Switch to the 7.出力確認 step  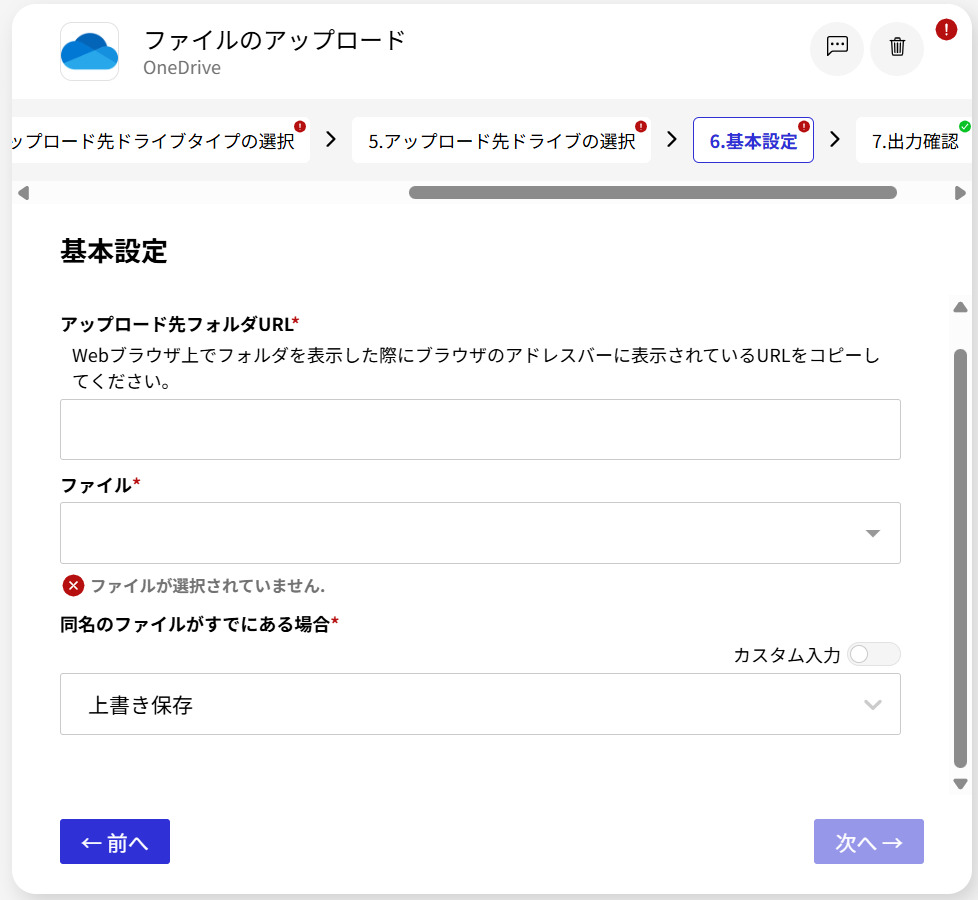point(914,141)
